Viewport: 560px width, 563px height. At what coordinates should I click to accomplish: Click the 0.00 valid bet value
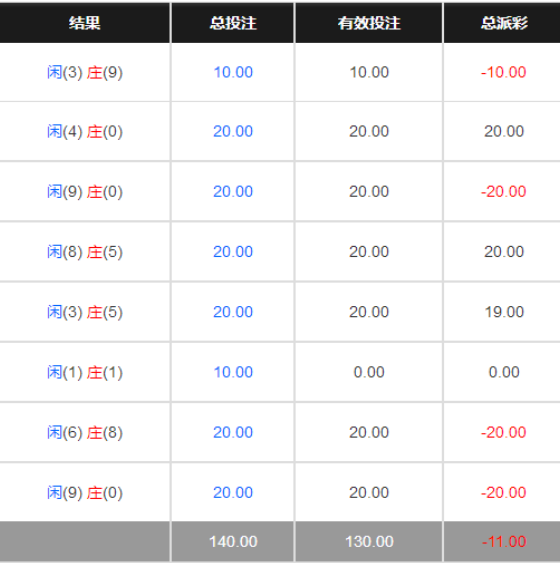click(x=369, y=372)
